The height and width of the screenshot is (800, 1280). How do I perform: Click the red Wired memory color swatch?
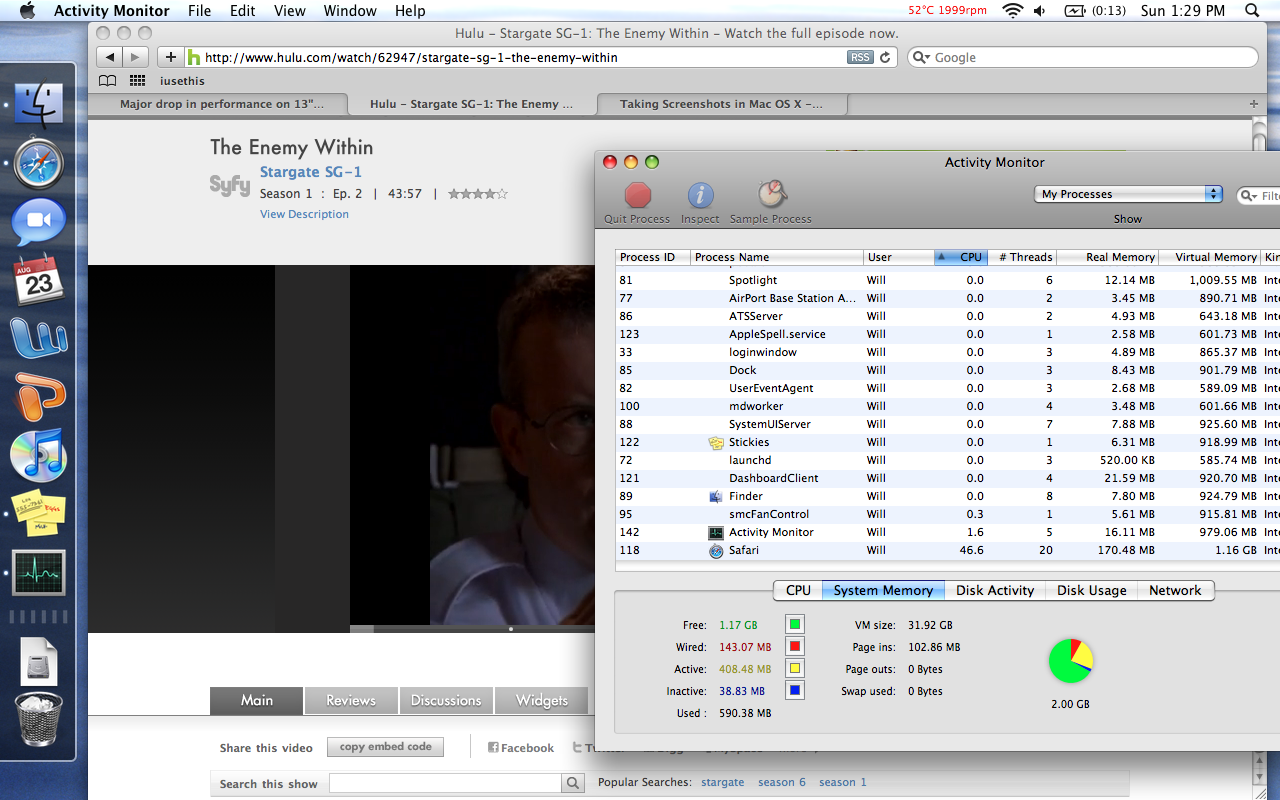click(794, 647)
